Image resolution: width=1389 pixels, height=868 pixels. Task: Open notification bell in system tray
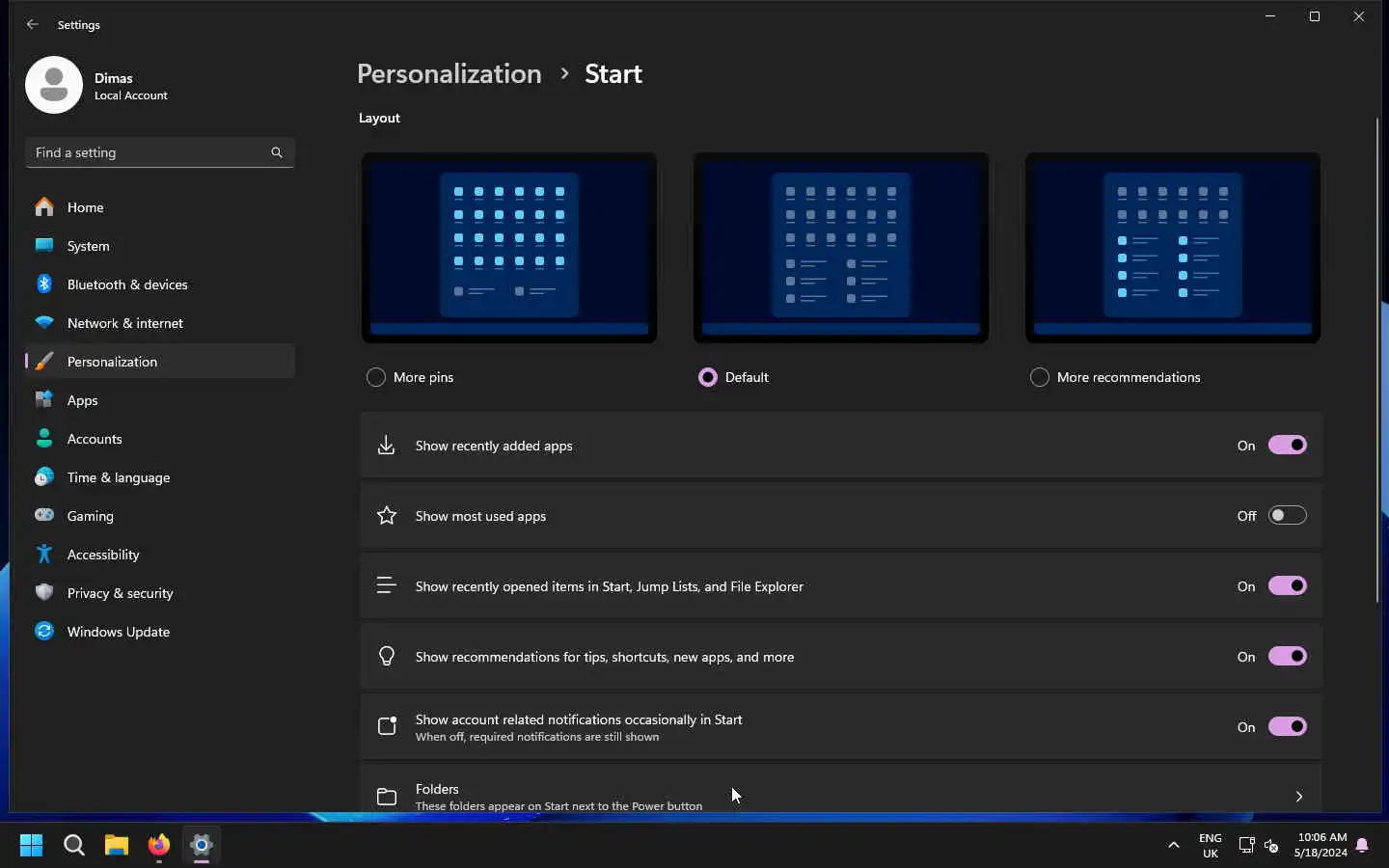(1362, 846)
